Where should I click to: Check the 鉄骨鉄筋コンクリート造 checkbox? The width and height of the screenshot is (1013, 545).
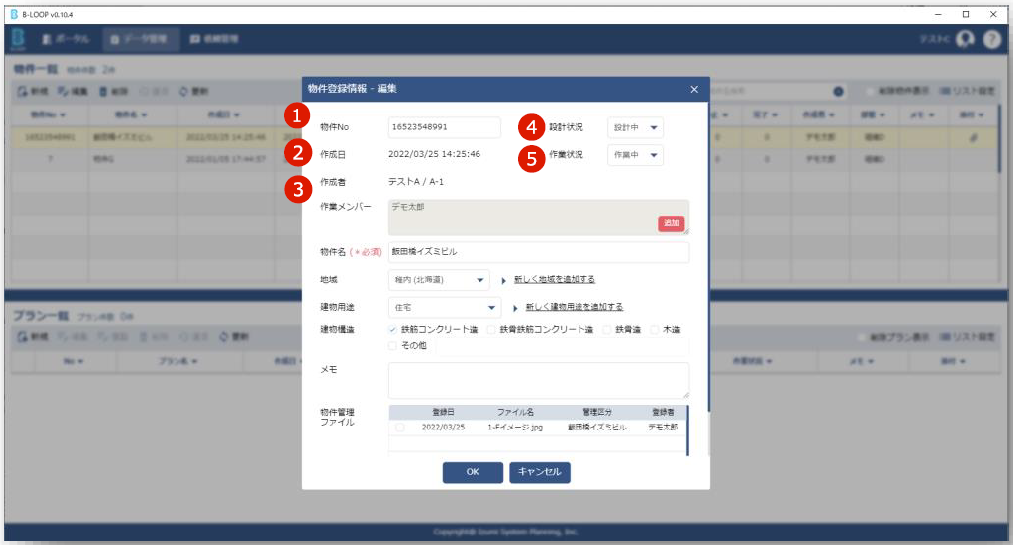coord(491,330)
